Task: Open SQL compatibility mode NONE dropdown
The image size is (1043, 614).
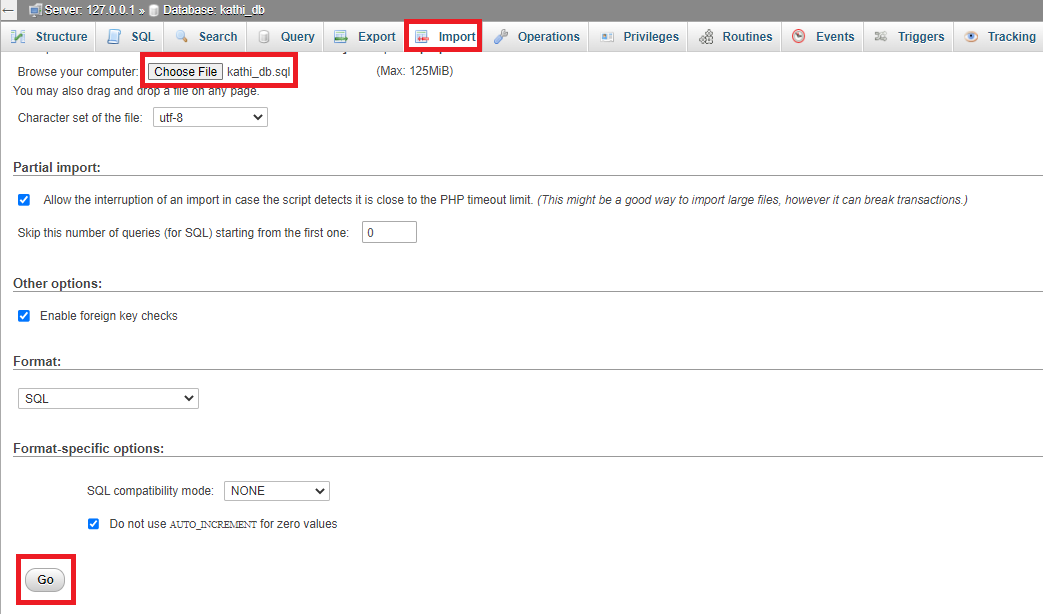Action: [x=277, y=491]
